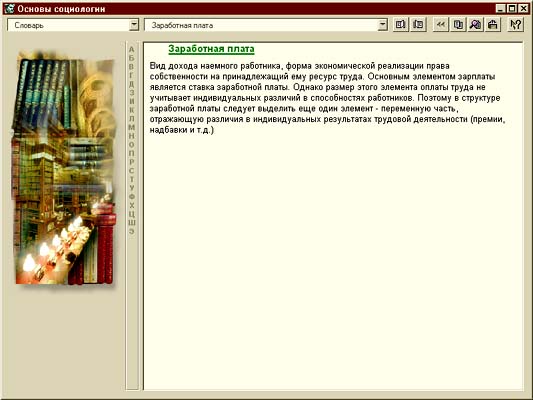Expand the Словарь section dropdown
533x400 pixels.
(x=134, y=25)
